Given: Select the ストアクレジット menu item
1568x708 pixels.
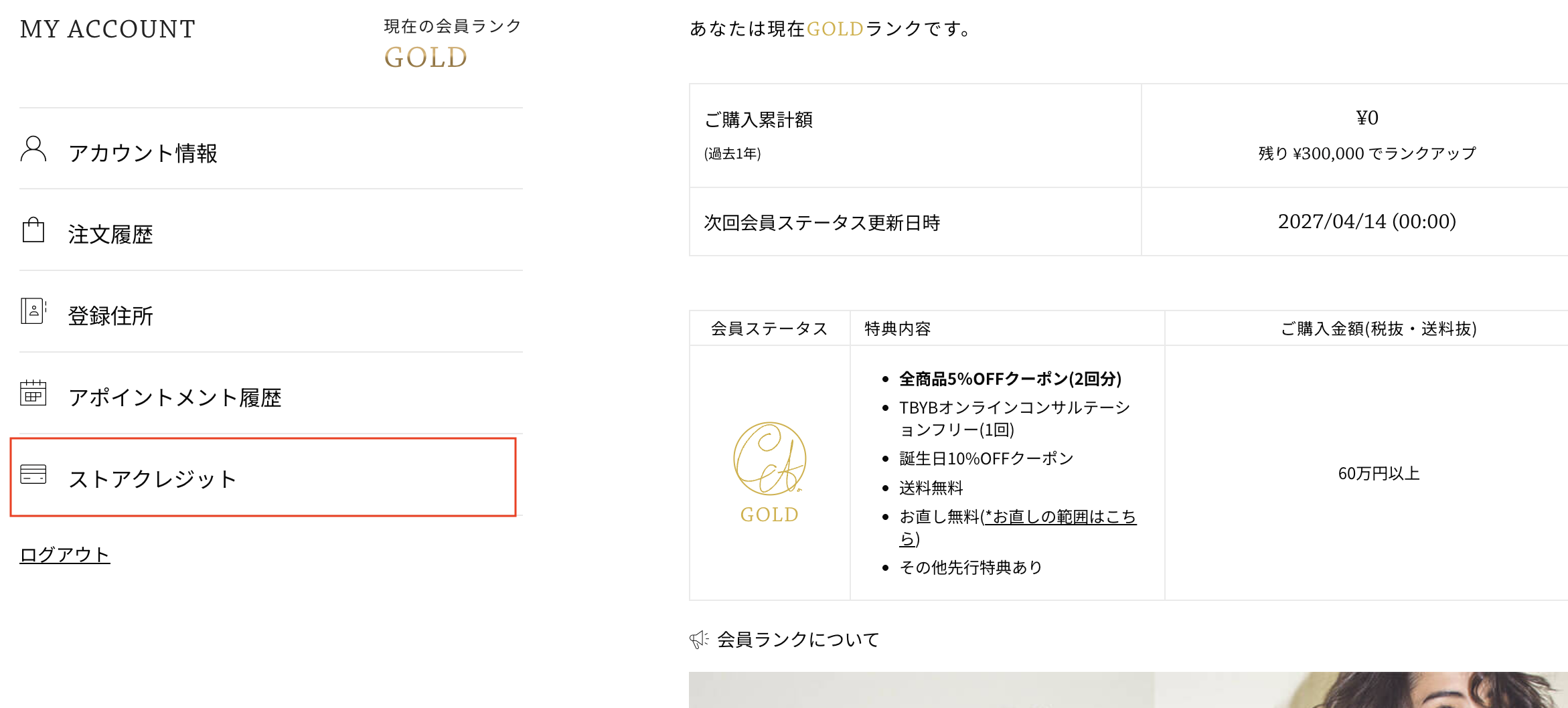Looking at the screenshot, I should tap(263, 477).
